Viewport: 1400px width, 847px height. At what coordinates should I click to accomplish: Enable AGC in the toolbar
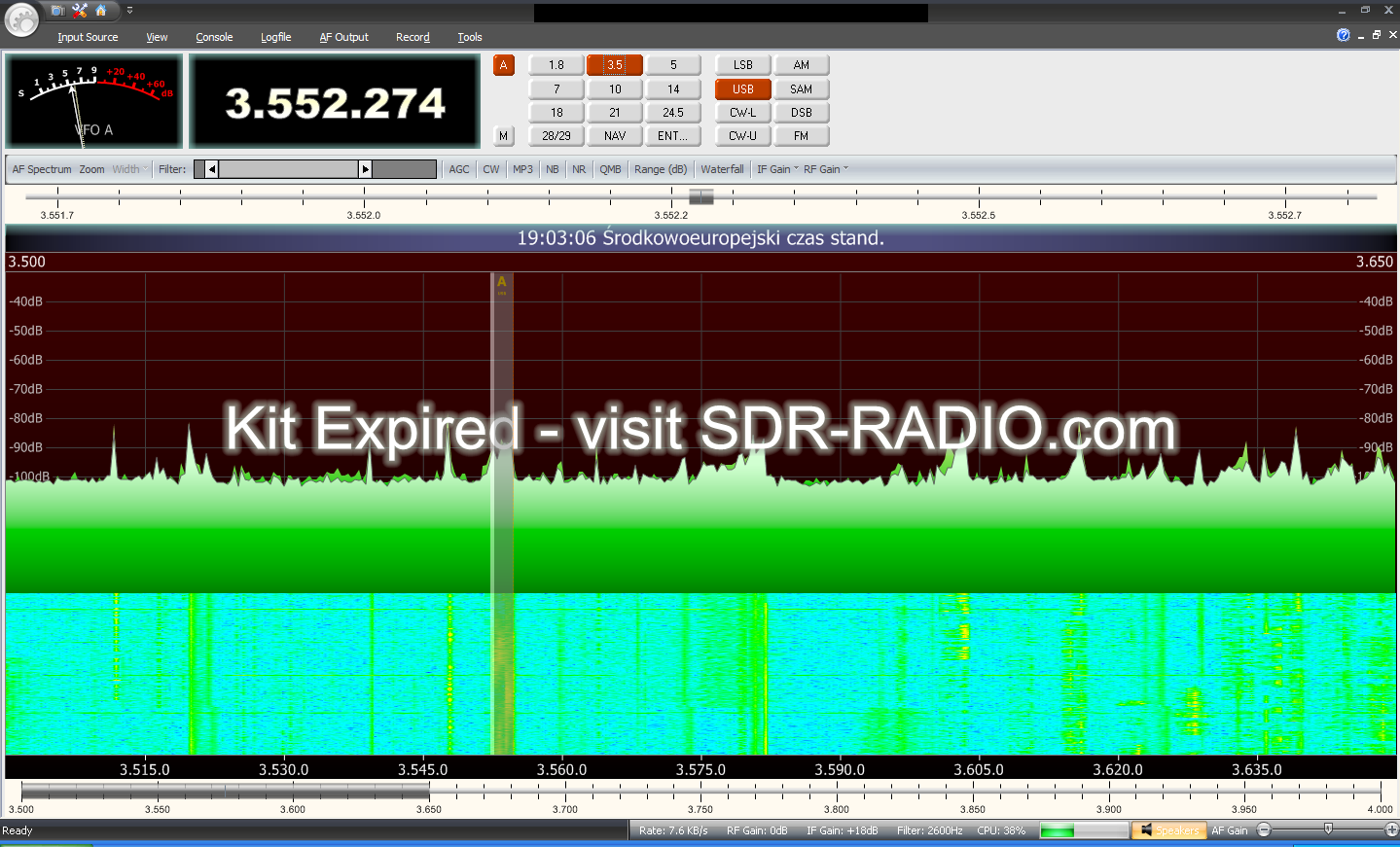pos(459,169)
